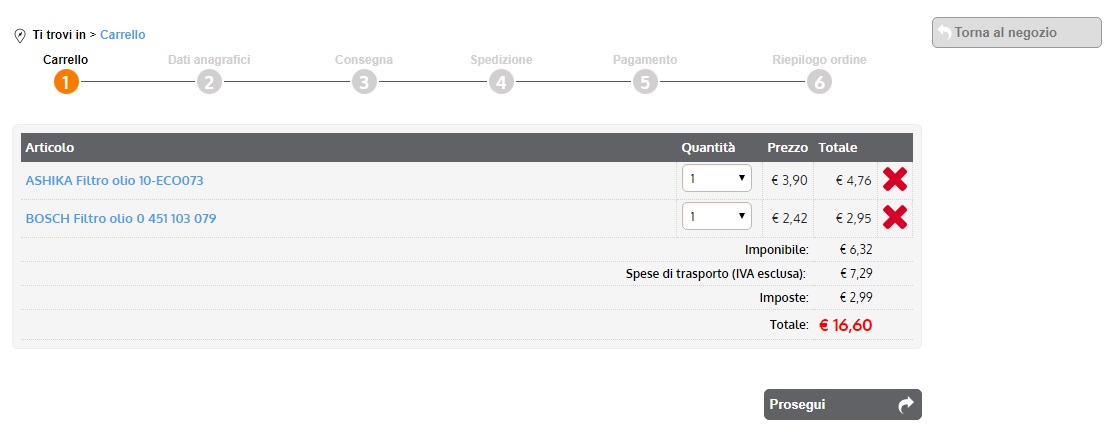Click Torna al negozio button

(x=1016, y=32)
